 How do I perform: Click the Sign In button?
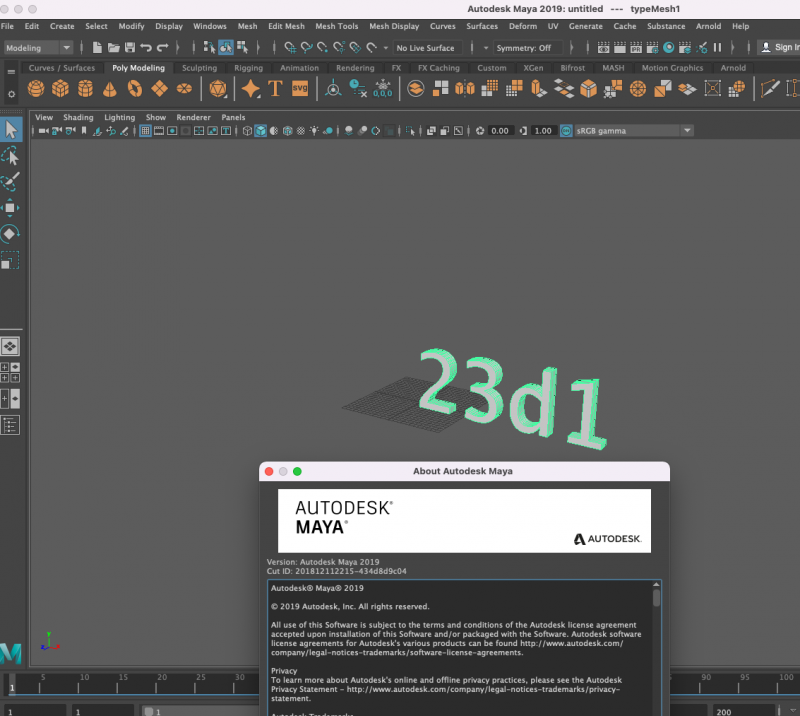[x=780, y=47]
